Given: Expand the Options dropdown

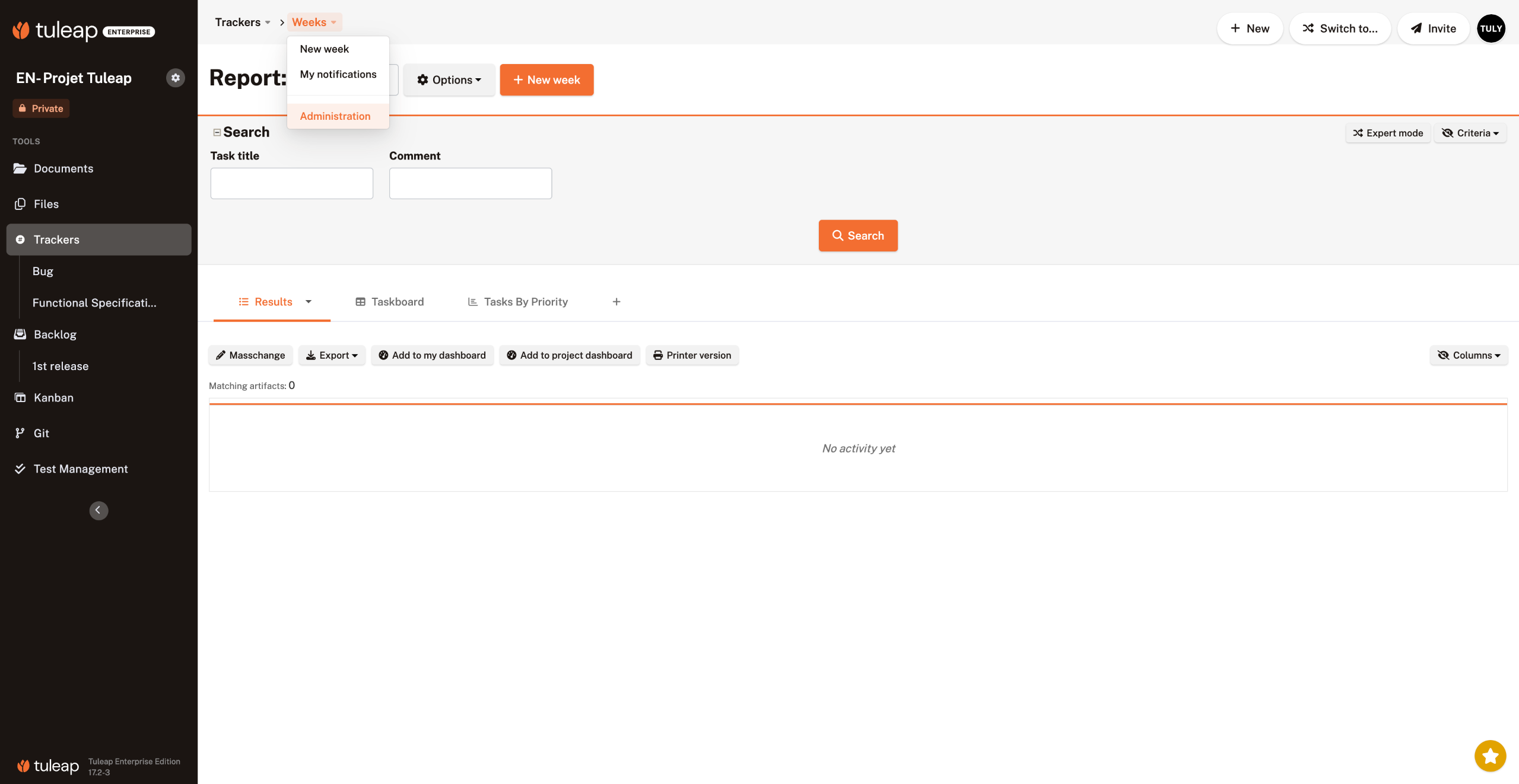Looking at the screenshot, I should coord(449,79).
